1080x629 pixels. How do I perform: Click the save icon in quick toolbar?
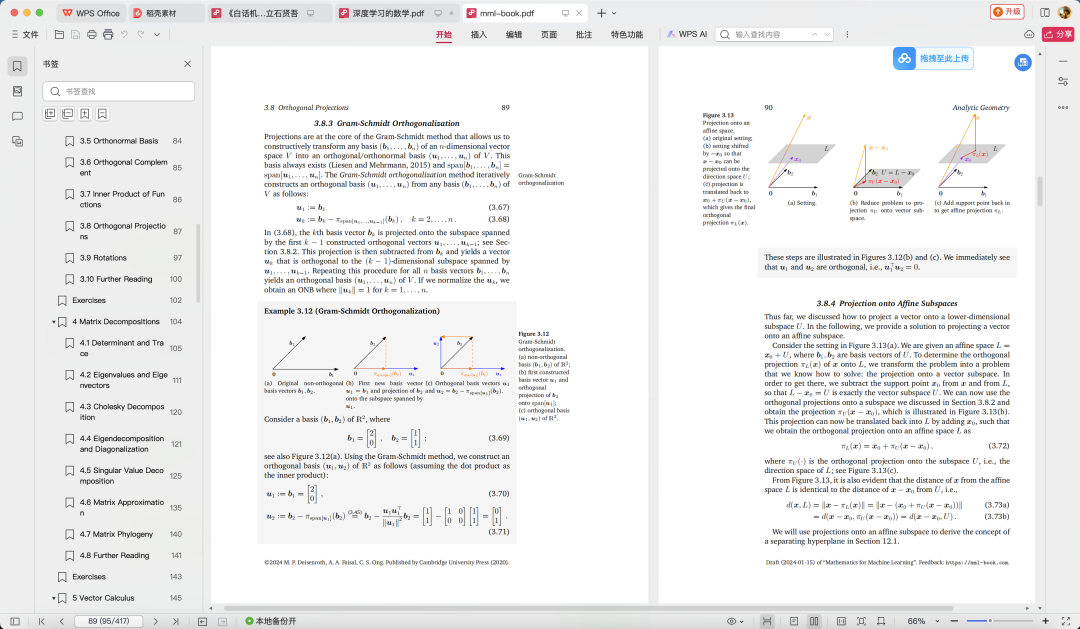75,34
